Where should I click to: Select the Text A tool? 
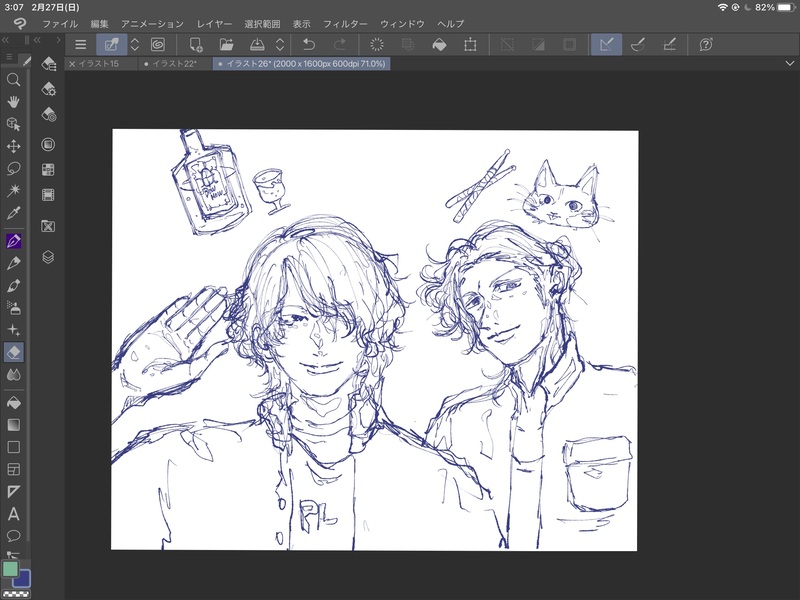[14, 514]
